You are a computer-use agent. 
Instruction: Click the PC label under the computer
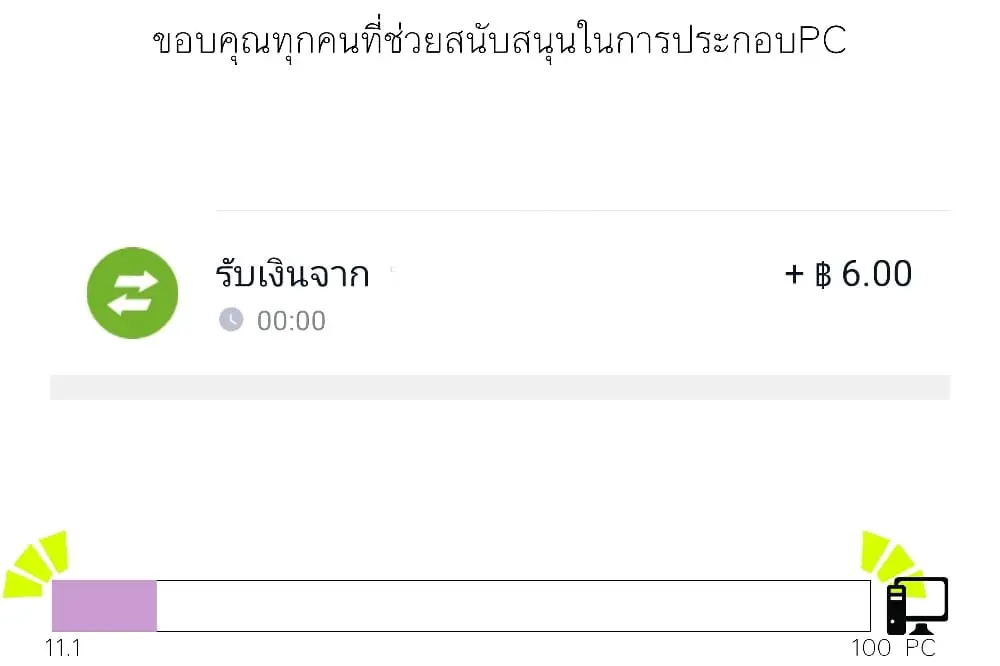[x=921, y=648]
